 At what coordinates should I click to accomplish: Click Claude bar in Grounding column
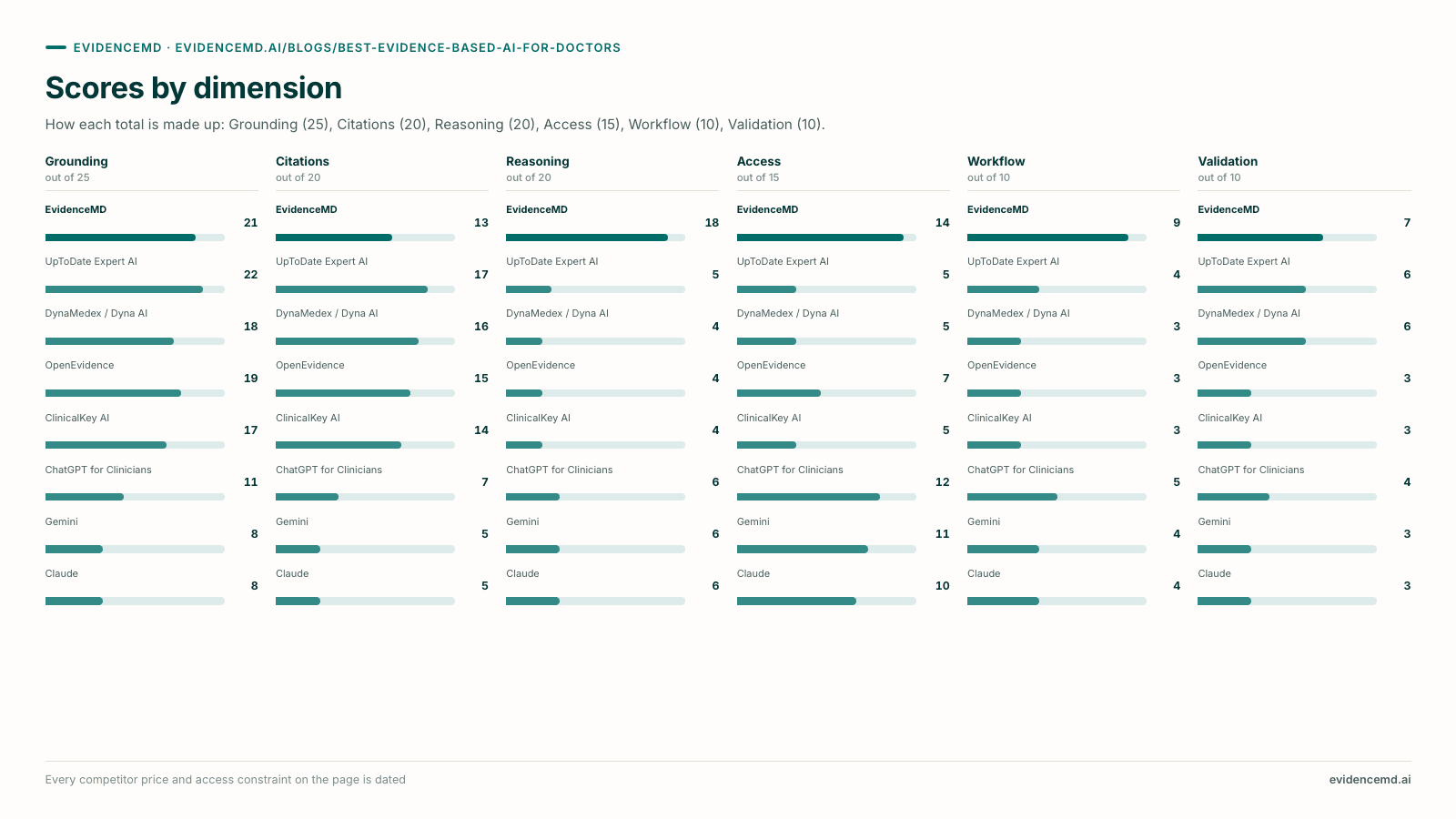tap(135, 601)
